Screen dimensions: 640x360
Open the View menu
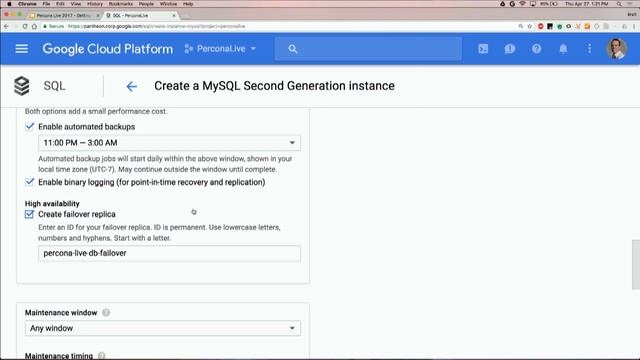(x=76, y=4)
